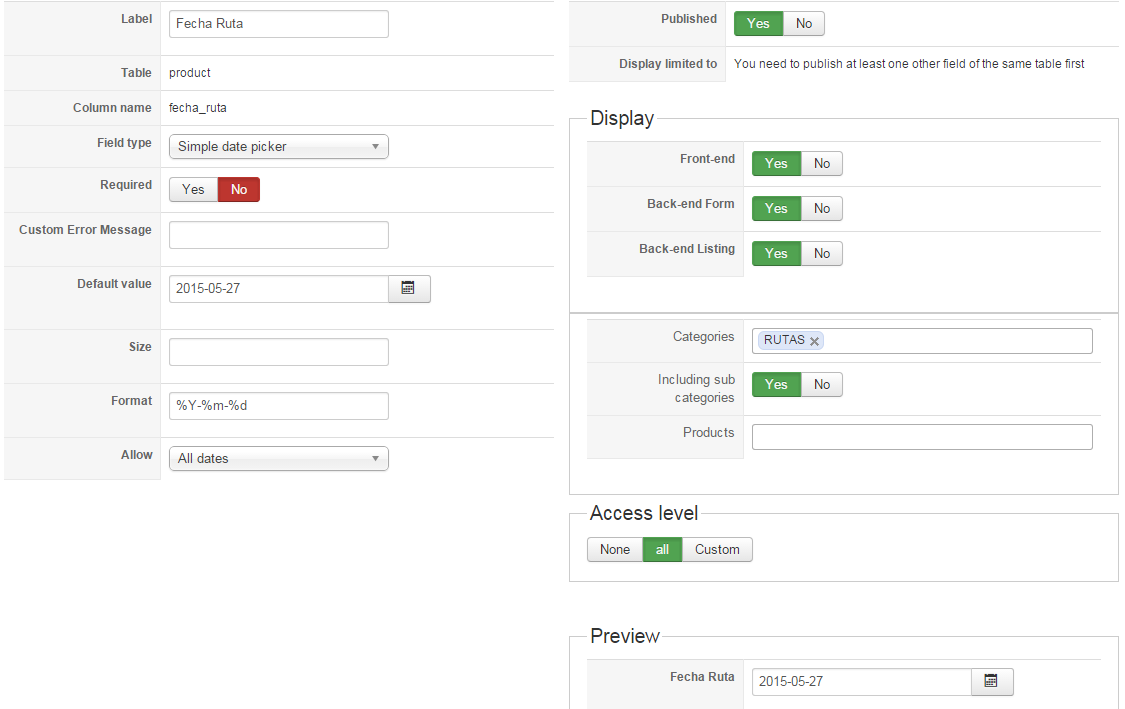Screen dimensions: 1125x709
Task: Open the Field type dropdown
Action: (278, 146)
